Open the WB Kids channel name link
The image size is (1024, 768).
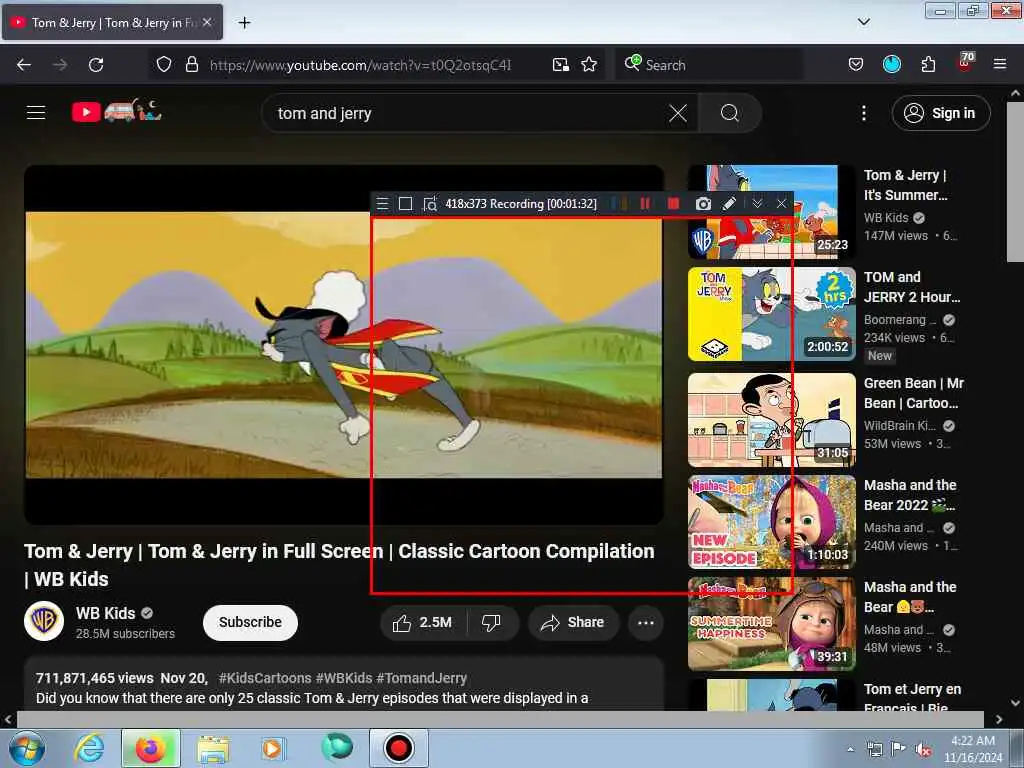point(105,613)
